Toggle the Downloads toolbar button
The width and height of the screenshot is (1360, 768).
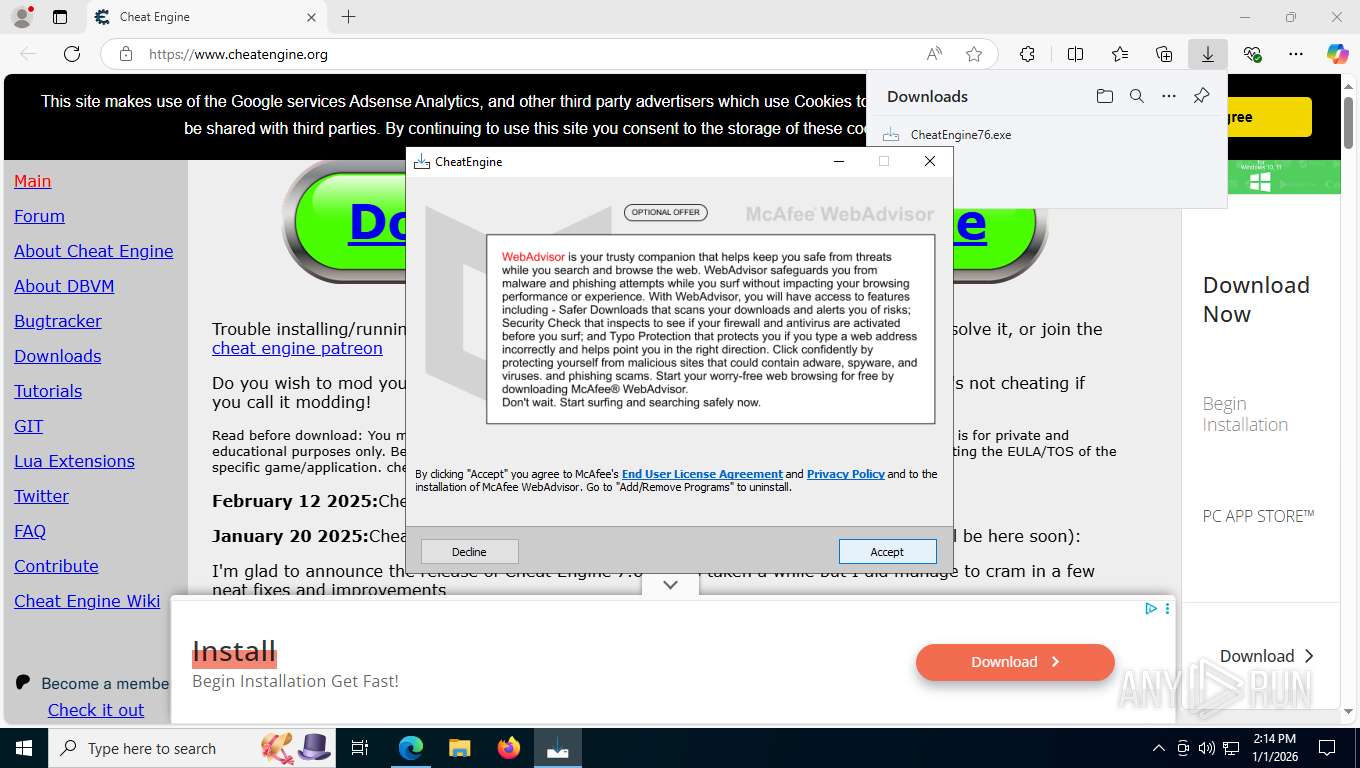pos(1208,54)
